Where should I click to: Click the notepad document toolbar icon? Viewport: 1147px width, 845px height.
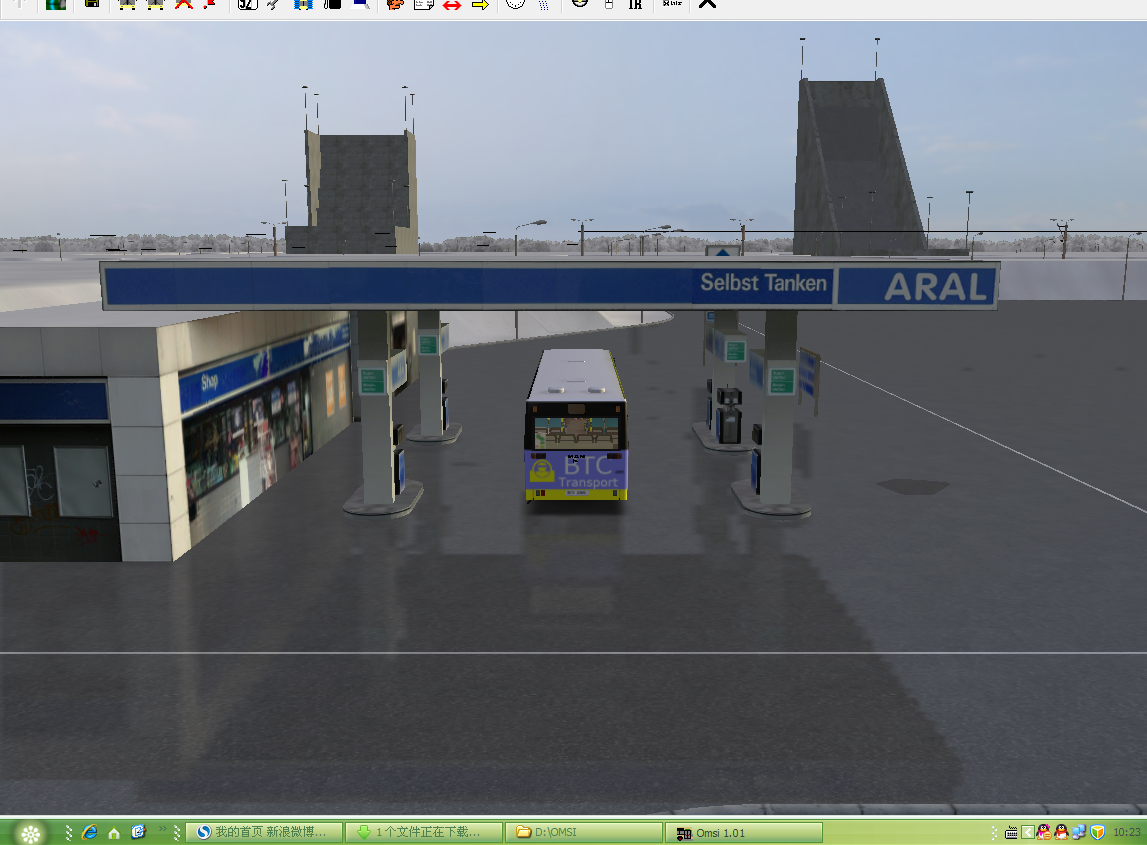click(424, 4)
